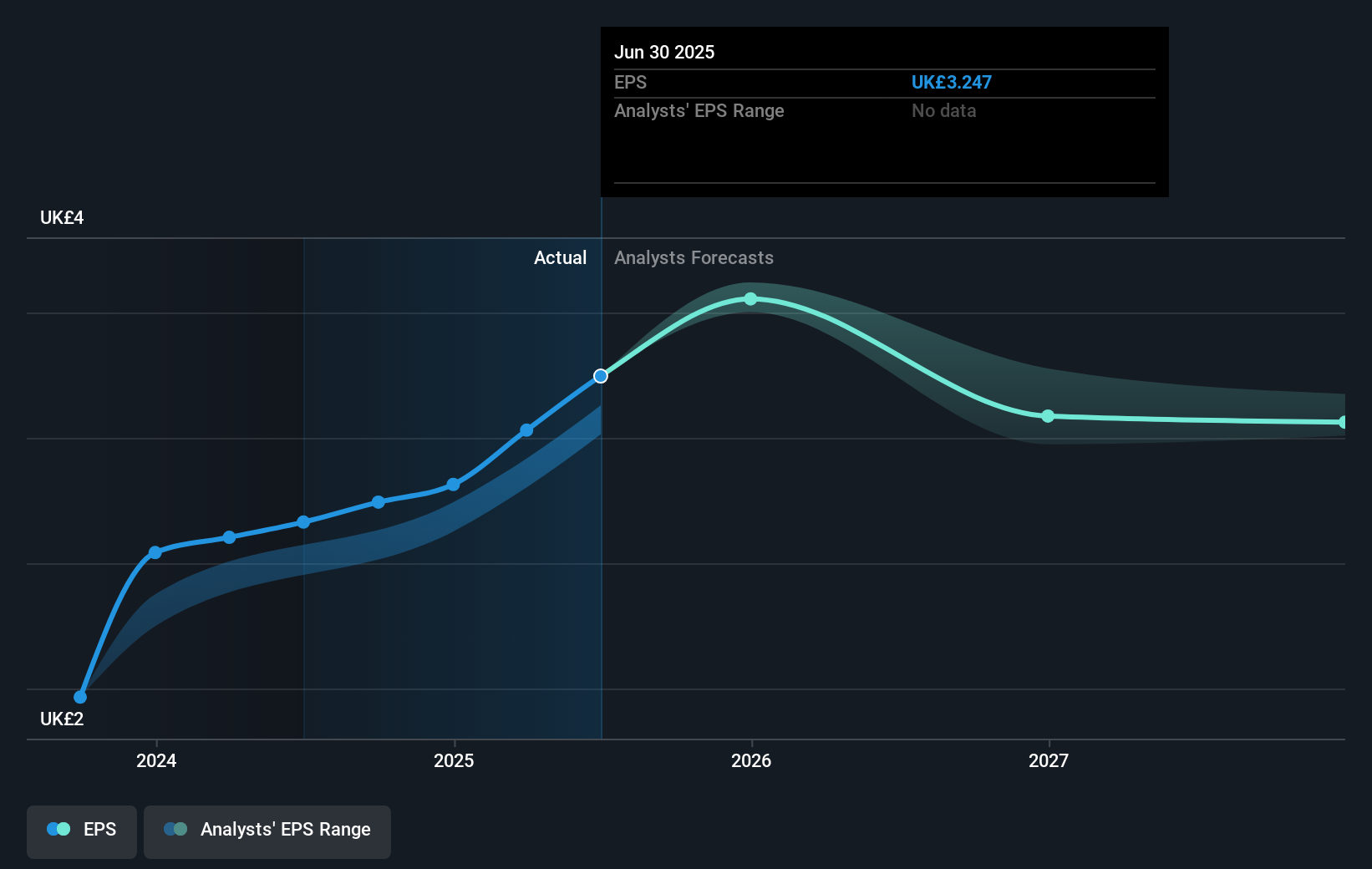This screenshot has width=1372, height=869.
Task: Click the 2026 axis label on the timeline
Action: pyautogui.click(x=750, y=760)
